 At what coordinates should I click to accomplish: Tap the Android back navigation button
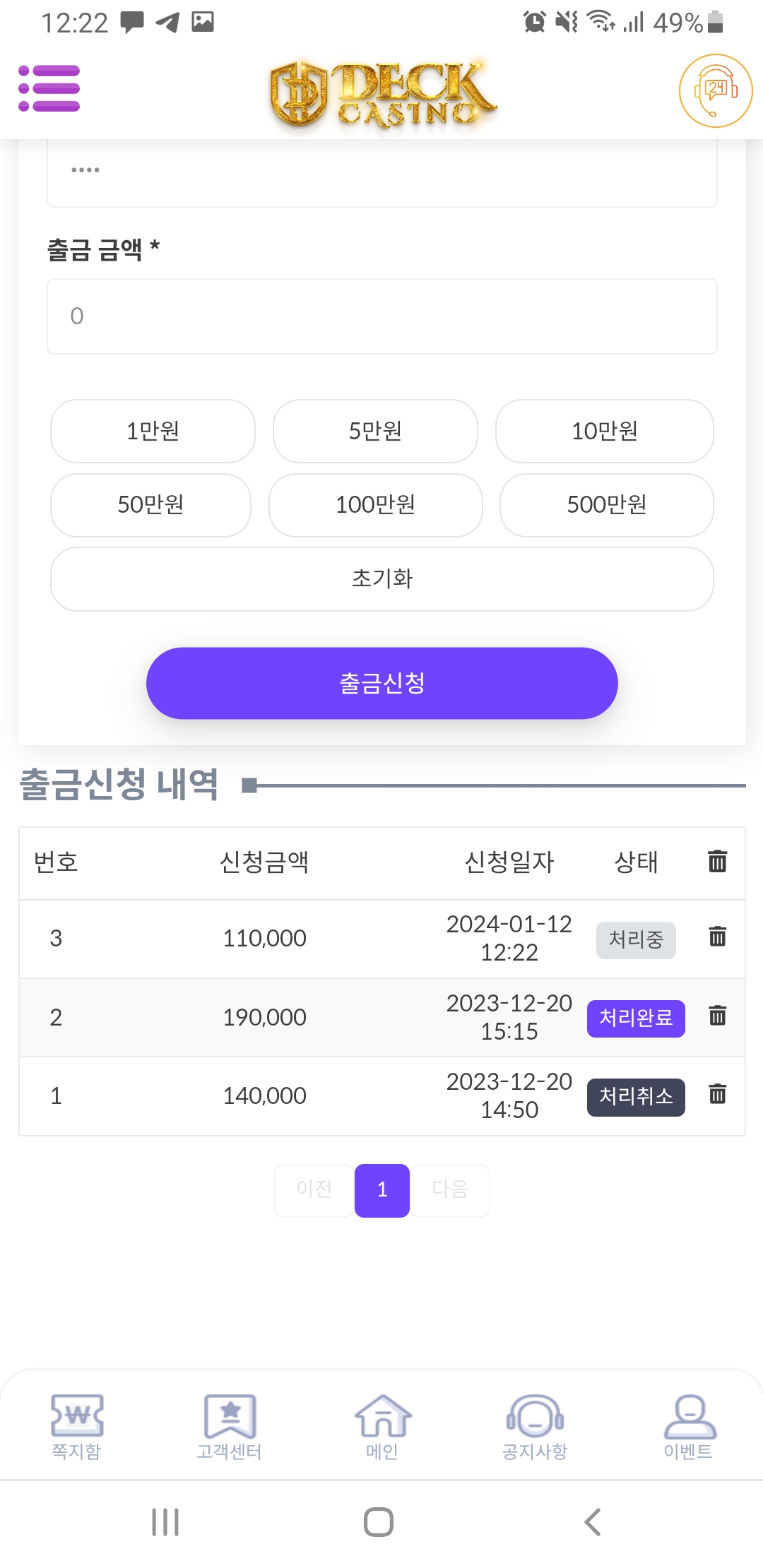tap(593, 1522)
